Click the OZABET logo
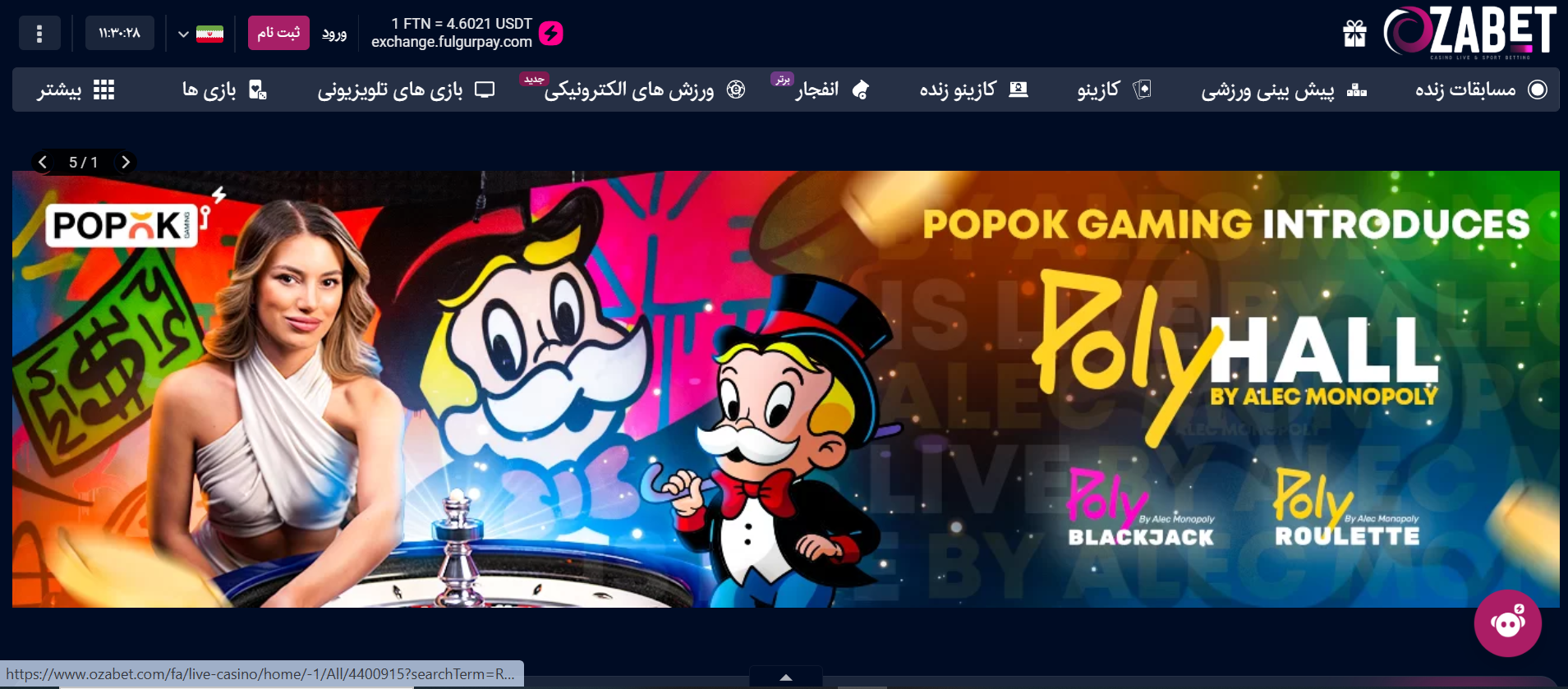The height and width of the screenshot is (689, 1568). coord(1469,33)
